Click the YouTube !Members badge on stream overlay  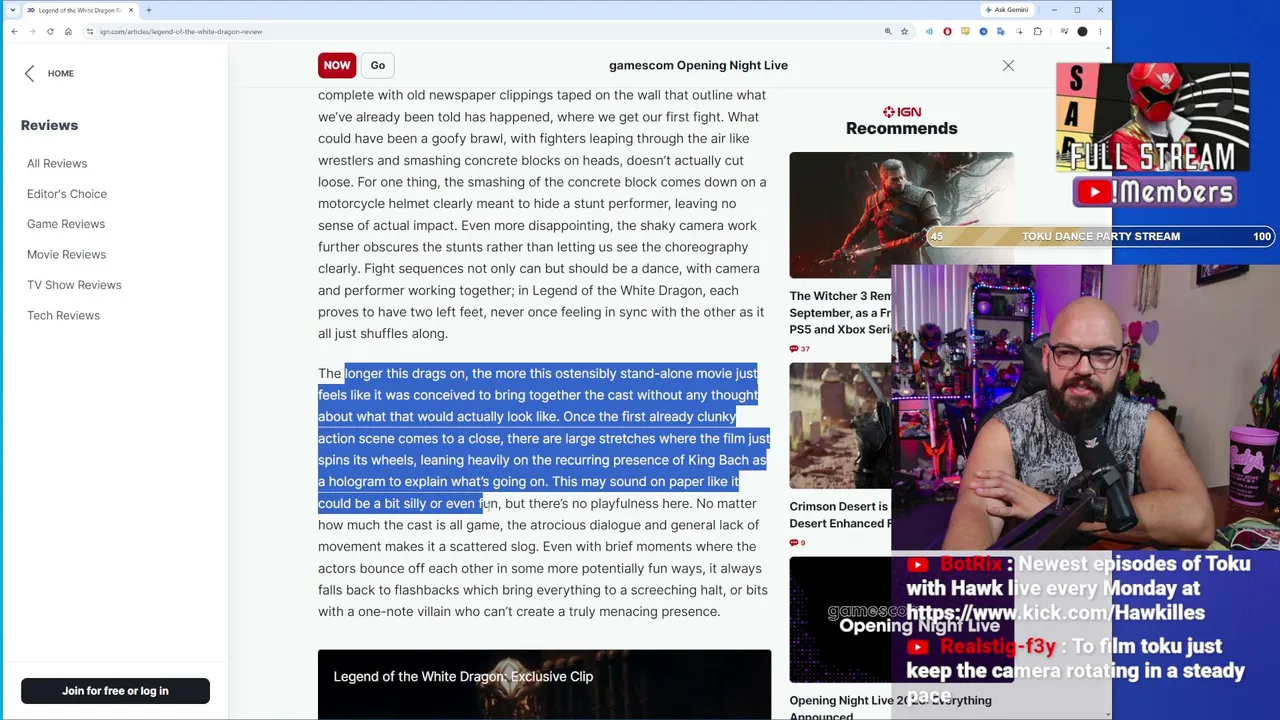(x=1155, y=192)
